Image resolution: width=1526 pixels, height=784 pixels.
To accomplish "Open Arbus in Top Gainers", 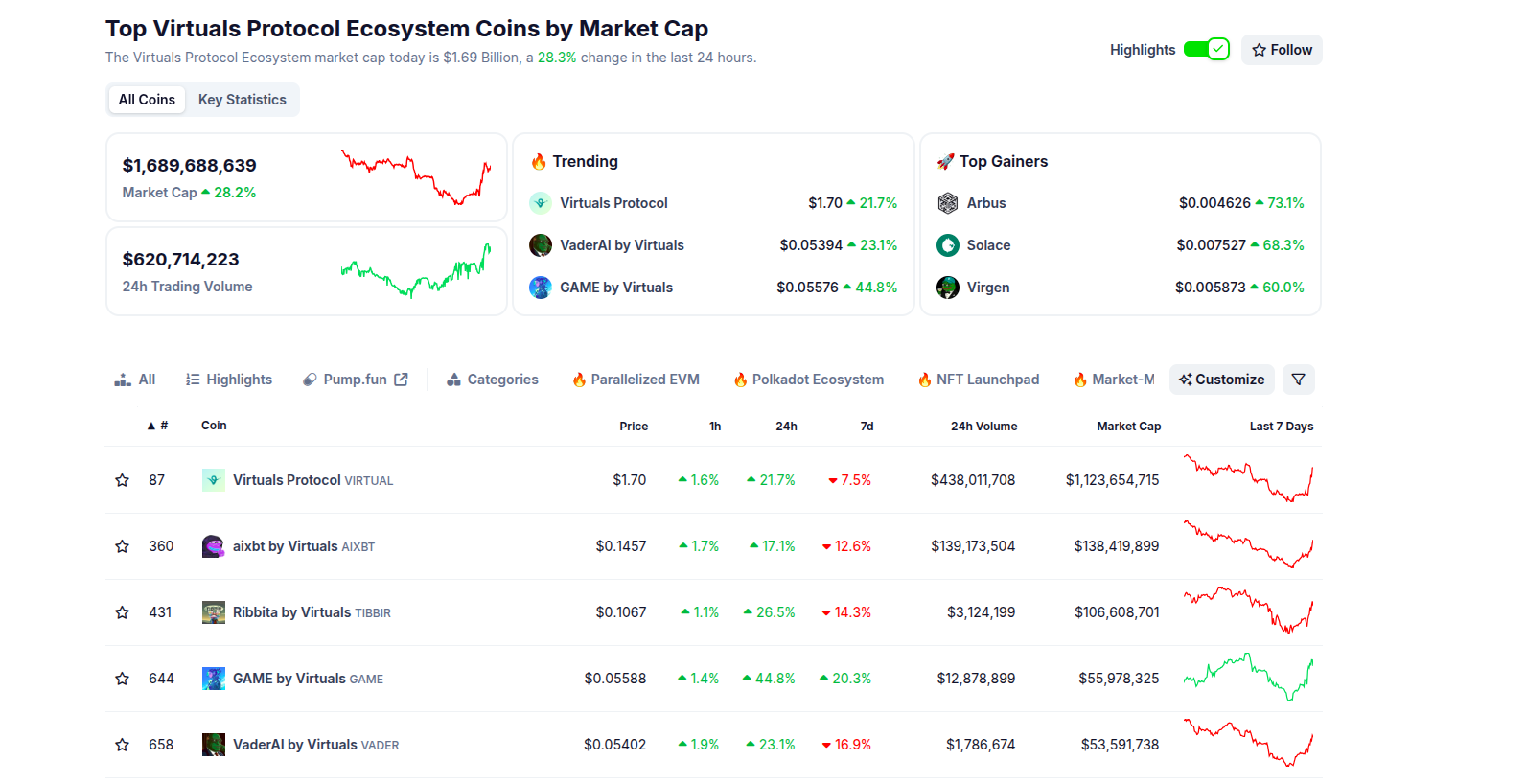I will point(986,203).
